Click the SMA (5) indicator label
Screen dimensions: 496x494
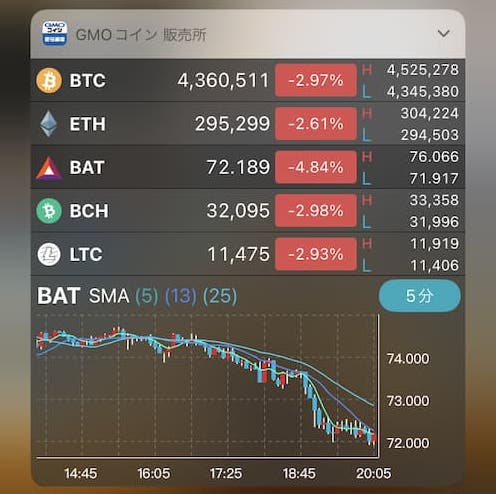(147, 296)
